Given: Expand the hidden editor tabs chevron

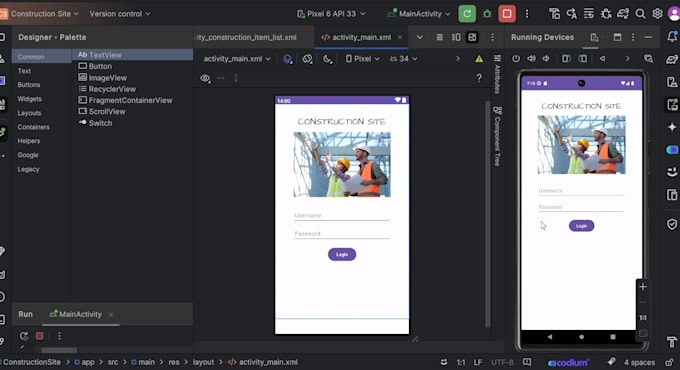Looking at the screenshot, I should pos(419,37).
